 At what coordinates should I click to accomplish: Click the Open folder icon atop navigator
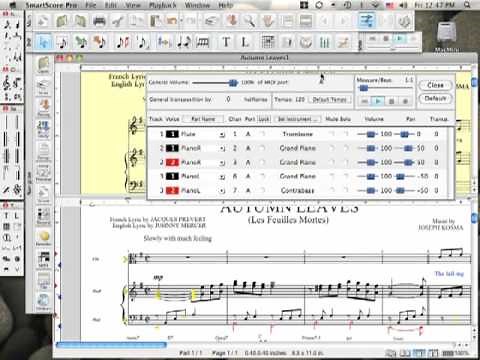43,64
